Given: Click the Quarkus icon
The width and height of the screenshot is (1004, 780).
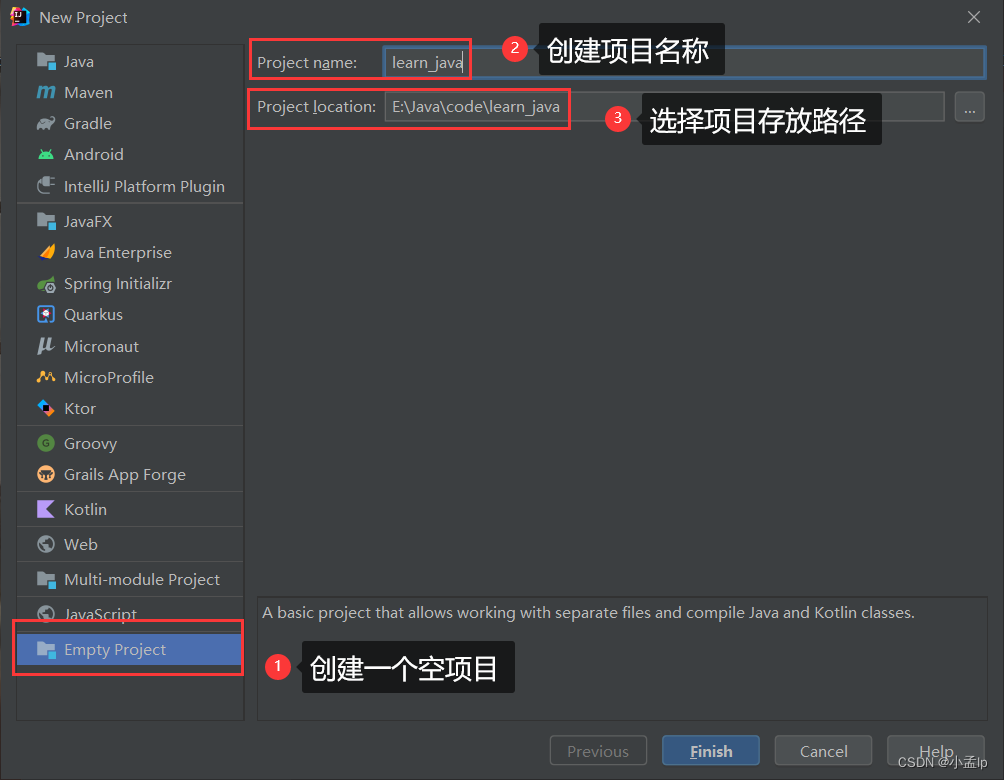Looking at the screenshot, I should point(46,314).
